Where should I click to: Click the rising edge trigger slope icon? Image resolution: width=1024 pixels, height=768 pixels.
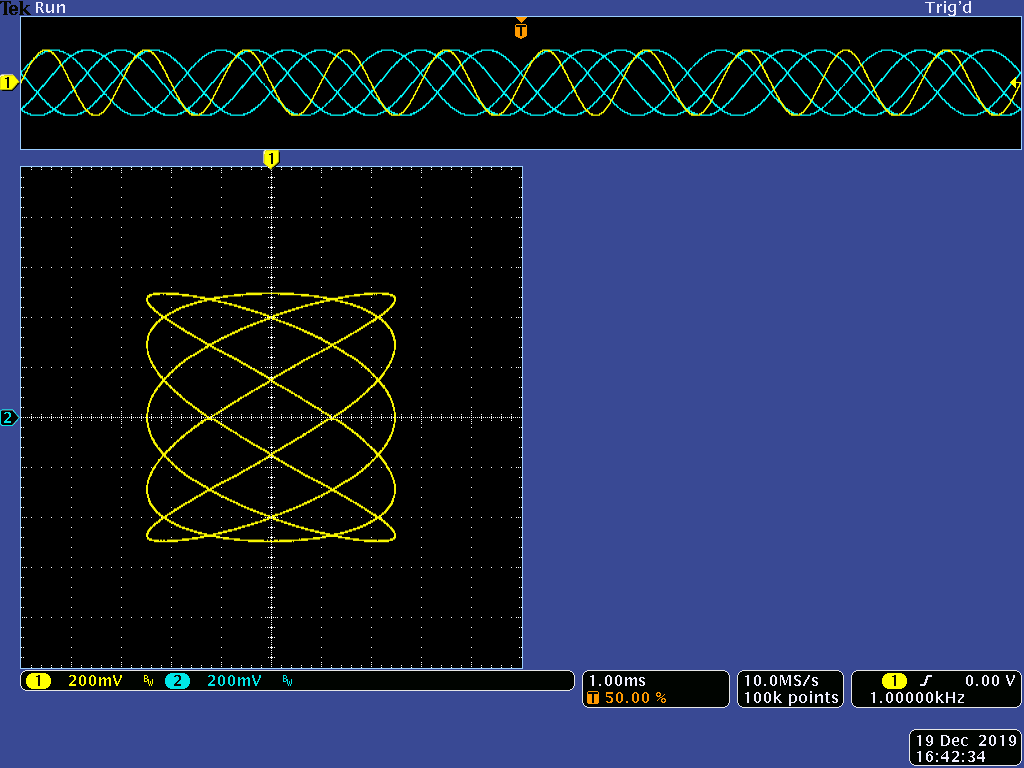[x=925, y=681]
